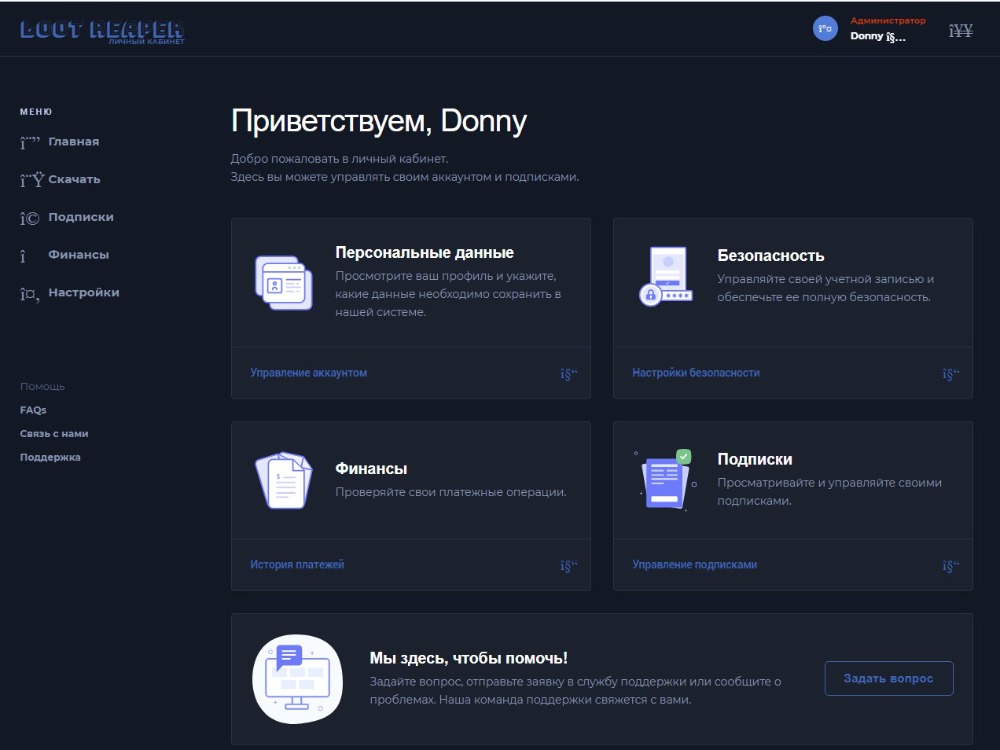
Task: Click arrow beside История платежей
Action: (x=569, y=566)
